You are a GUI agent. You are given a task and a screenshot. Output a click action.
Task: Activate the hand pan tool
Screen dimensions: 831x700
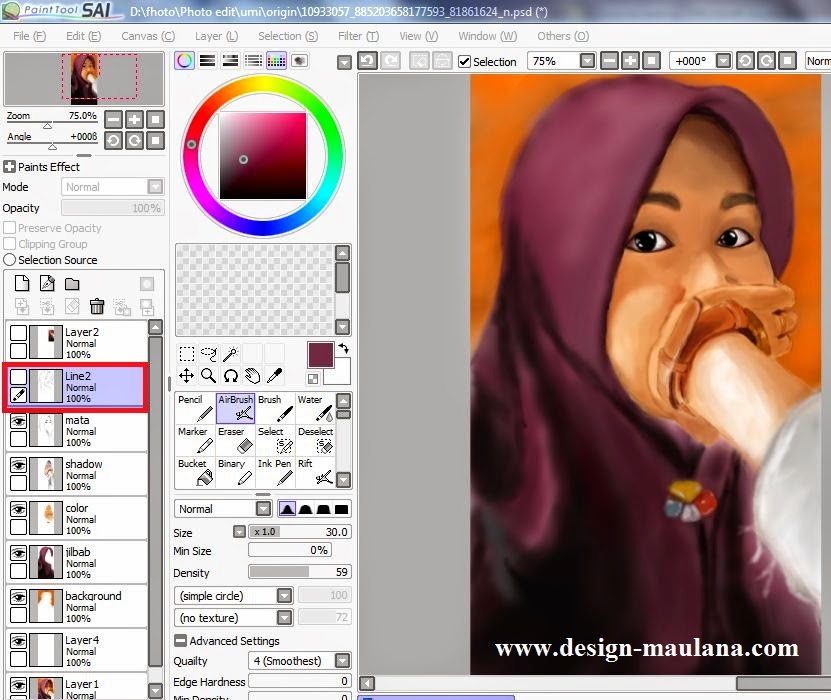click(x=253, y=376)
